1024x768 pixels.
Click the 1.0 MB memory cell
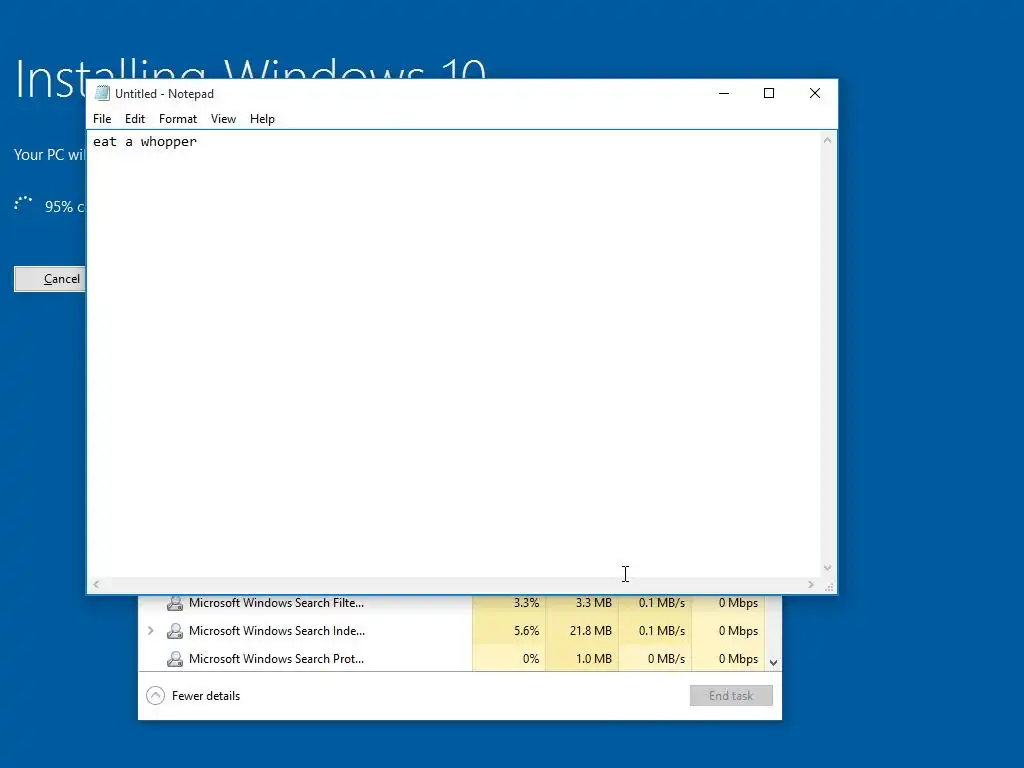[582, 659]
